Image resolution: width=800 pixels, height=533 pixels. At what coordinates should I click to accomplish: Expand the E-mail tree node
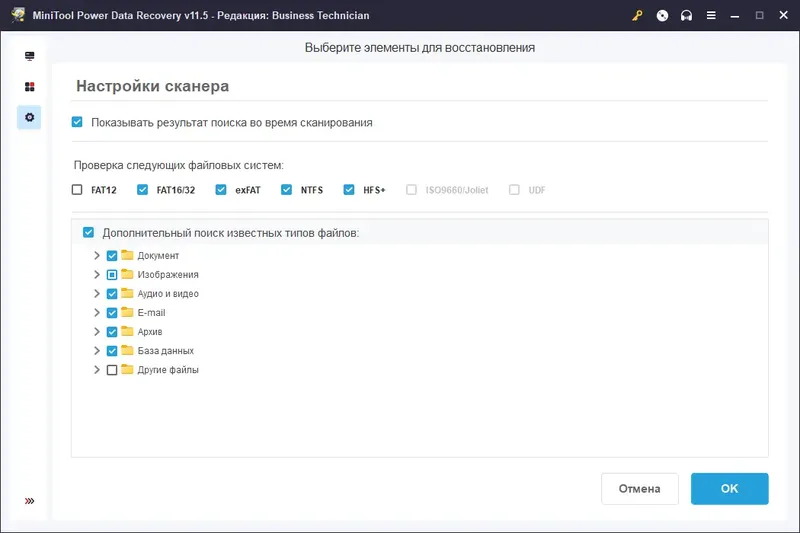pos(96,313)
